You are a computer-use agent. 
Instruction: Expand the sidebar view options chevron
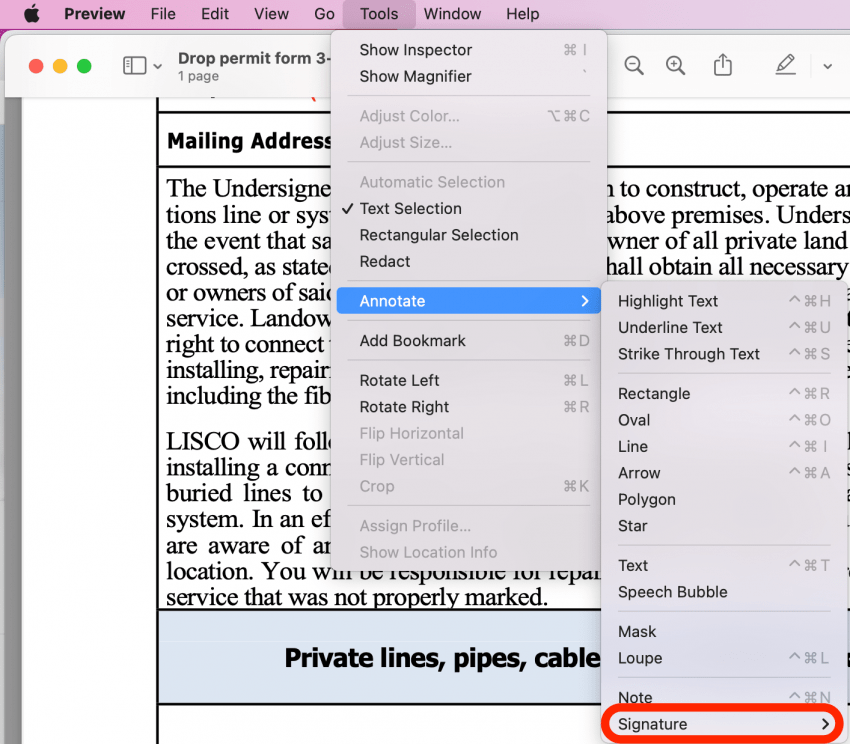(158, 67)
